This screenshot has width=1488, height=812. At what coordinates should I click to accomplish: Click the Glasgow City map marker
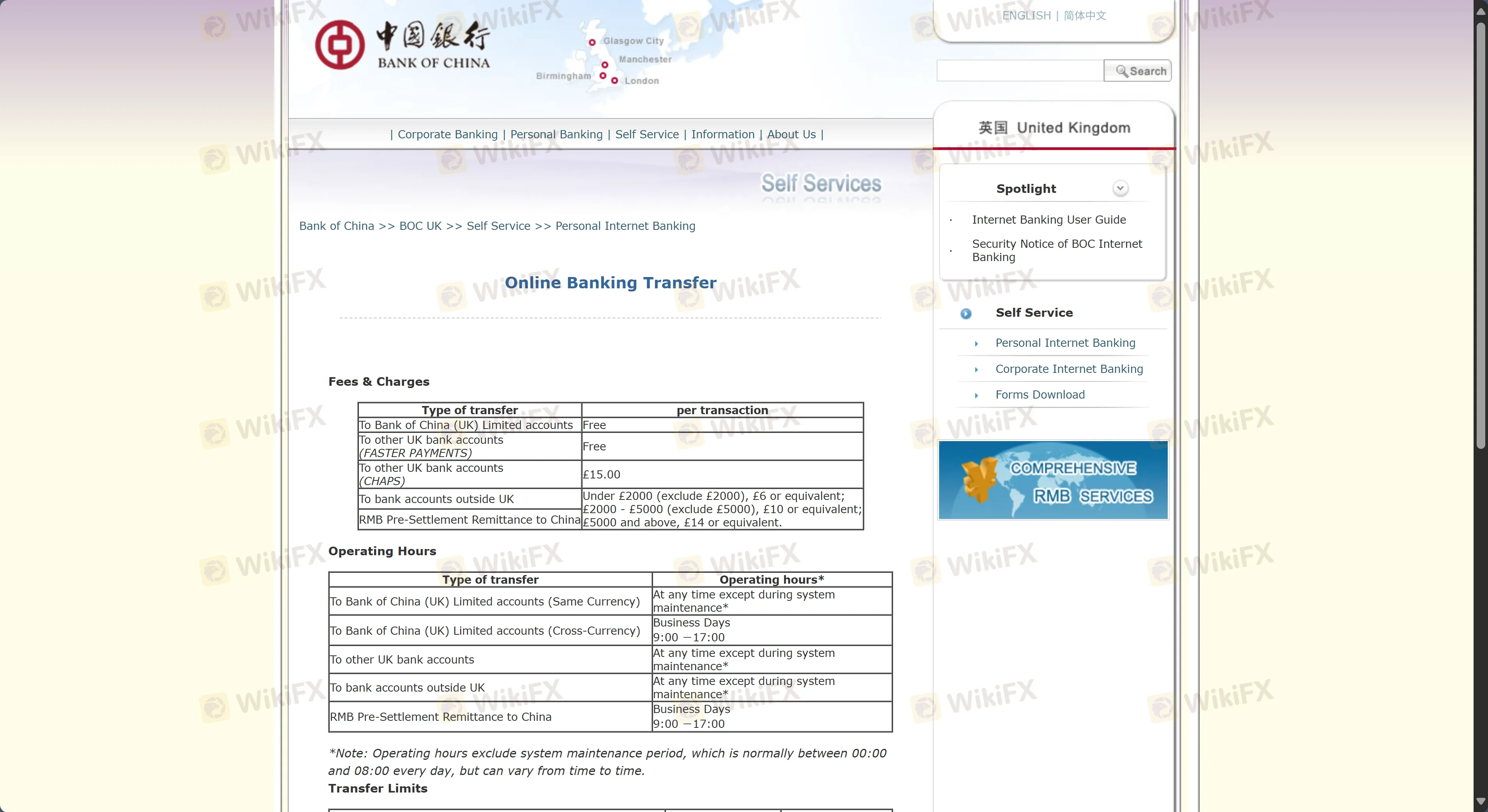click(x=592, y=42)
